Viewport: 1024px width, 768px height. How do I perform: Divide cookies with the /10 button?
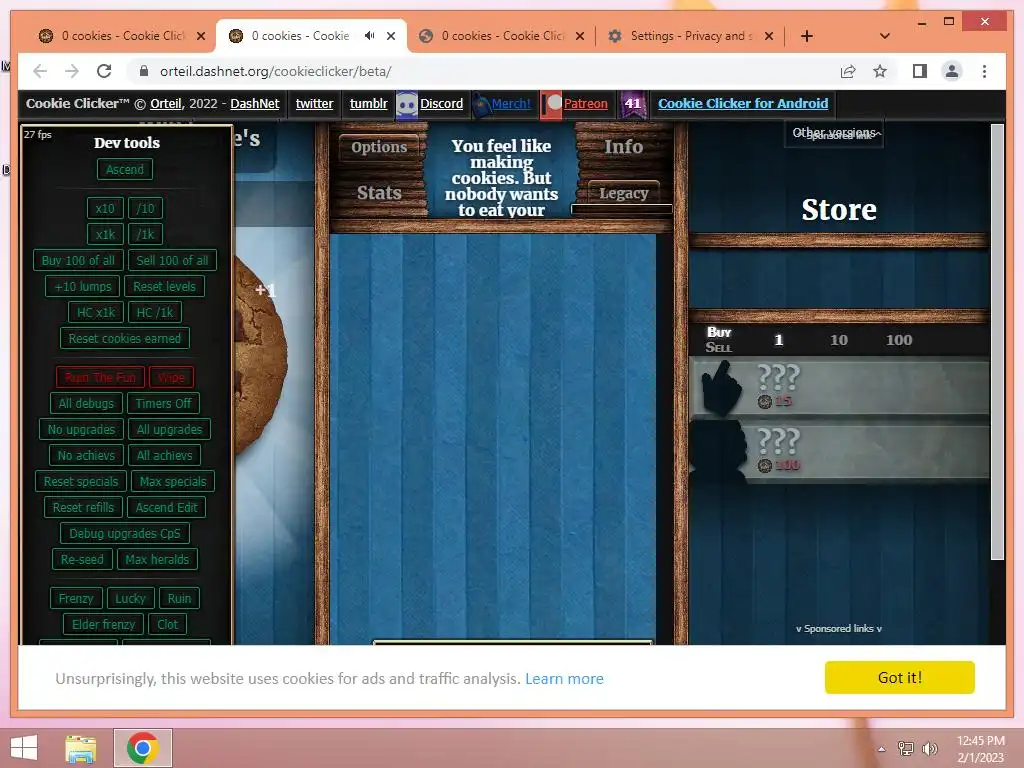point(146,208)
